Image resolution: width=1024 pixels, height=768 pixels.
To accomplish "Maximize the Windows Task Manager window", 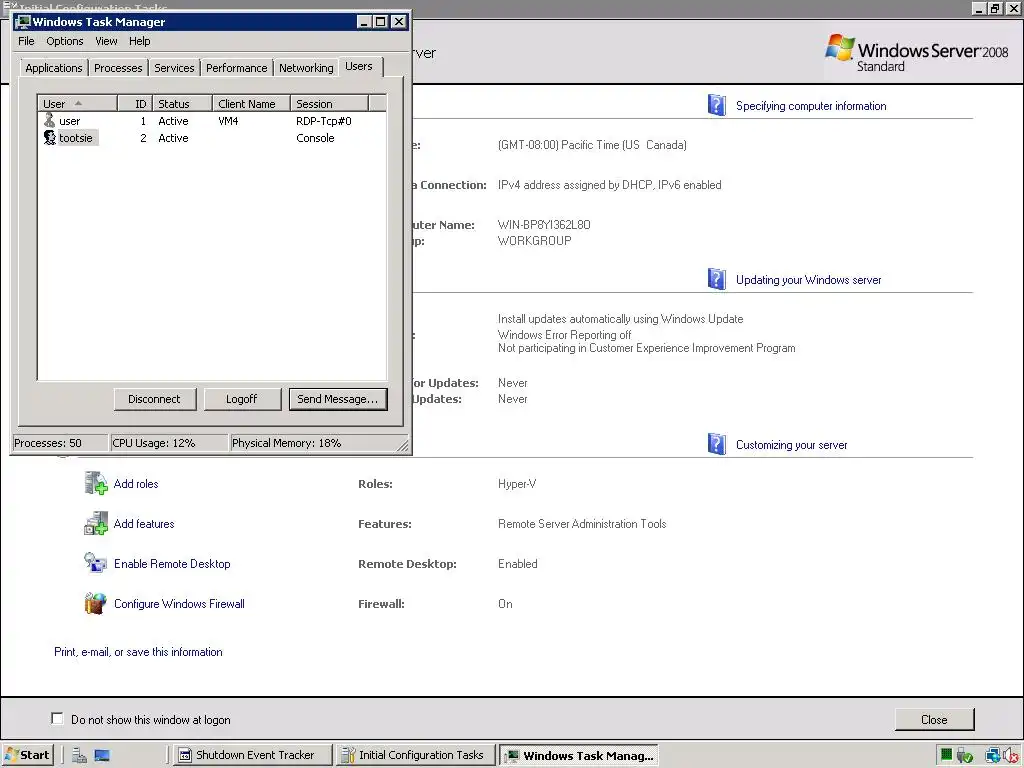I will [x=381, y=22].
